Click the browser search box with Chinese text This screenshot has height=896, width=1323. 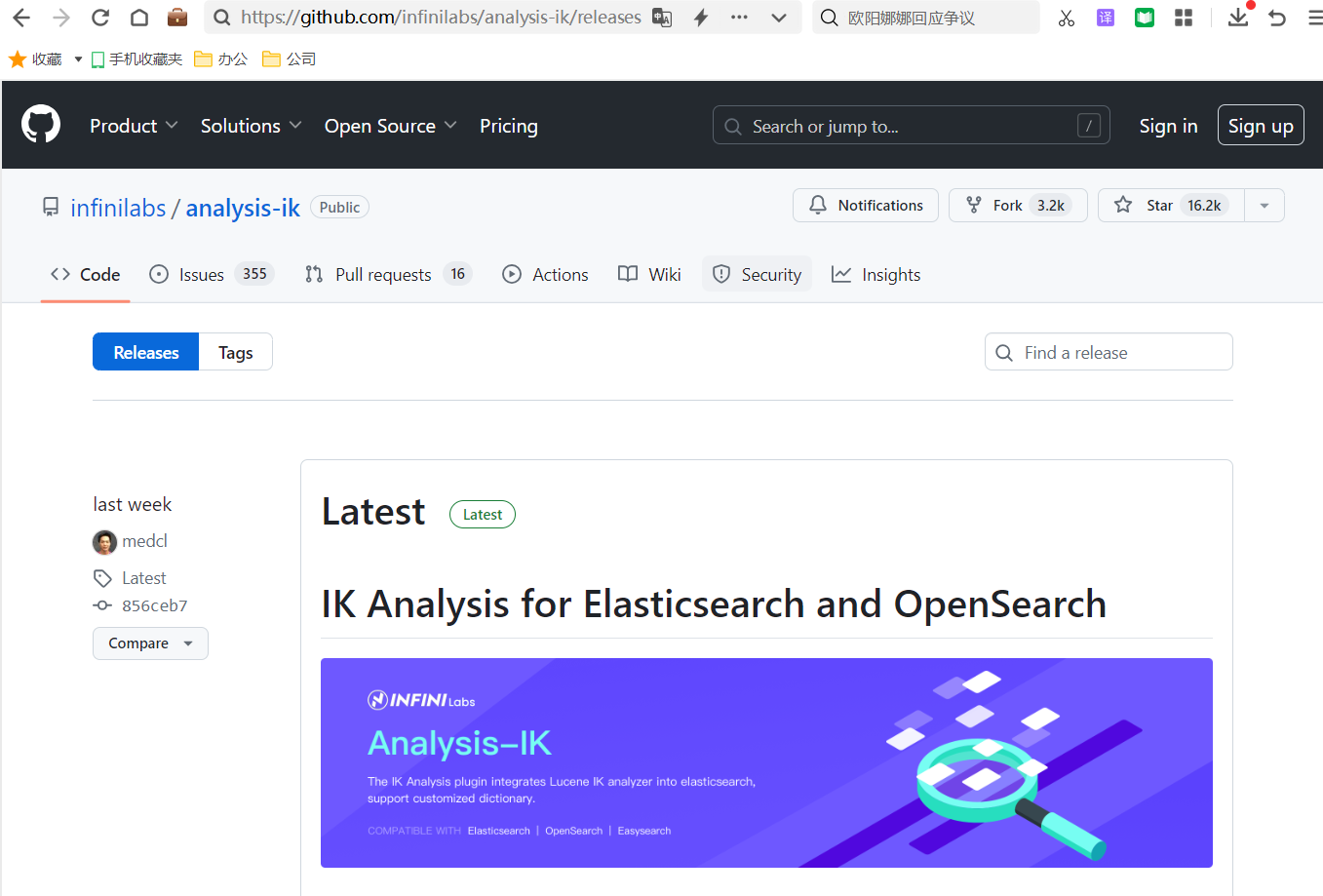(x=926, y=18)
